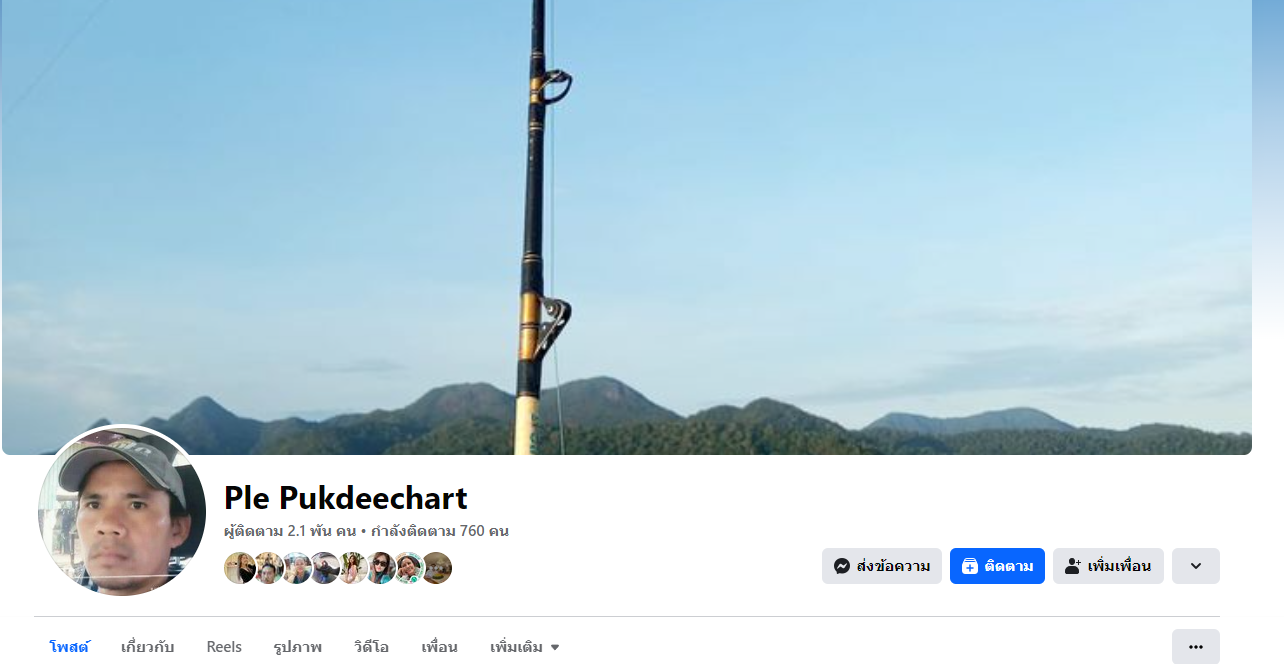Click the last follower avatar in the row

[436, 568]
